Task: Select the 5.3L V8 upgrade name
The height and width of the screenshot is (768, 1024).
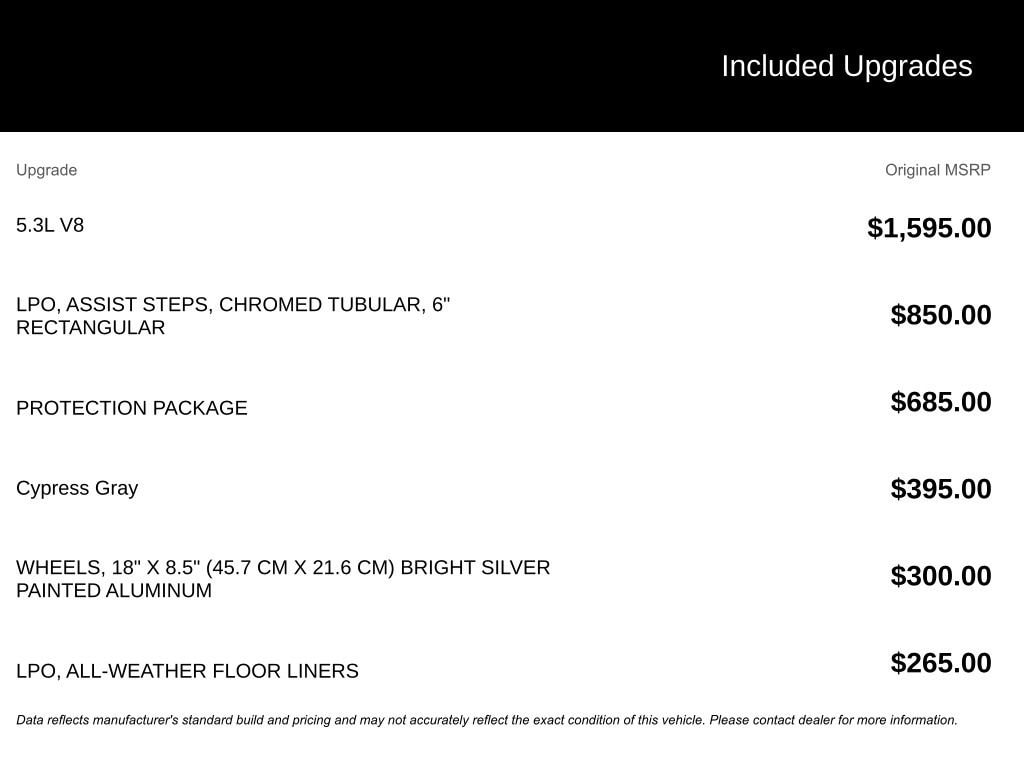Action: click(x=50, y=225)
